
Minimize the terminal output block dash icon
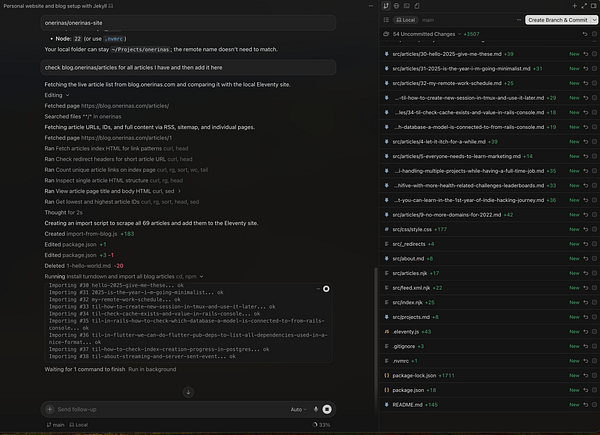tap(318, 289)
